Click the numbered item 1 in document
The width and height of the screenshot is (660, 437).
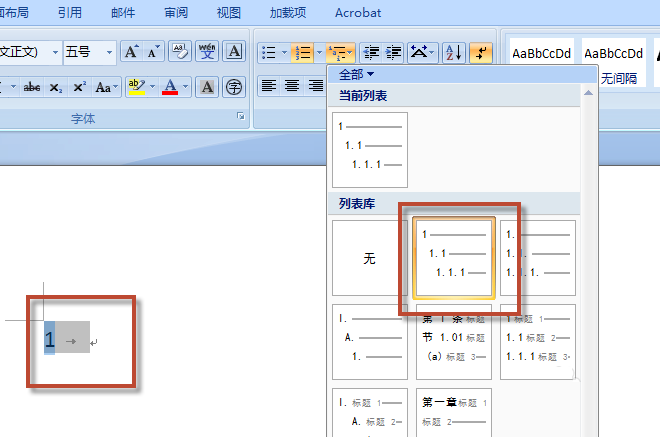click(50, 338)
